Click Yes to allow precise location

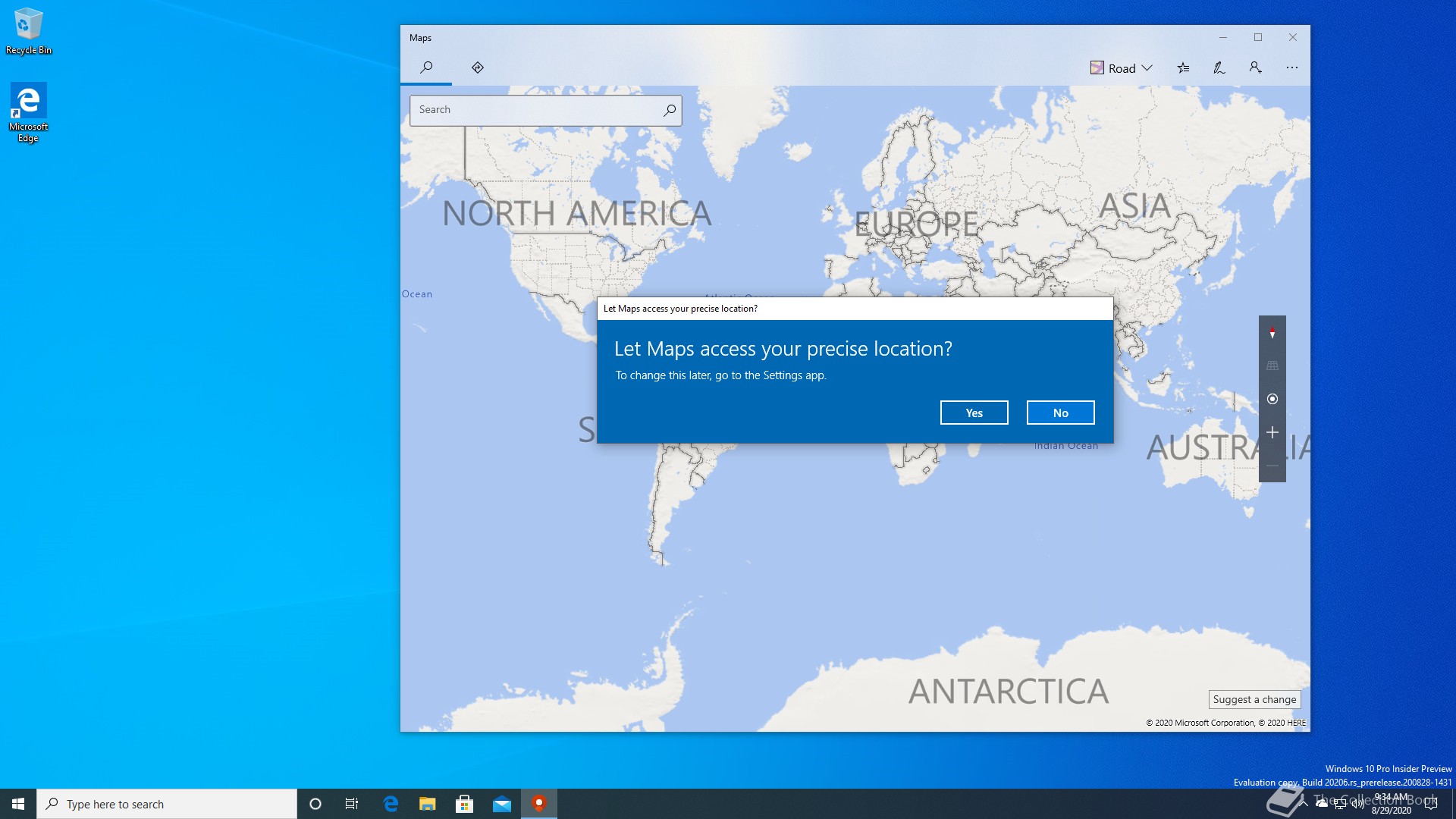point(974,413)
